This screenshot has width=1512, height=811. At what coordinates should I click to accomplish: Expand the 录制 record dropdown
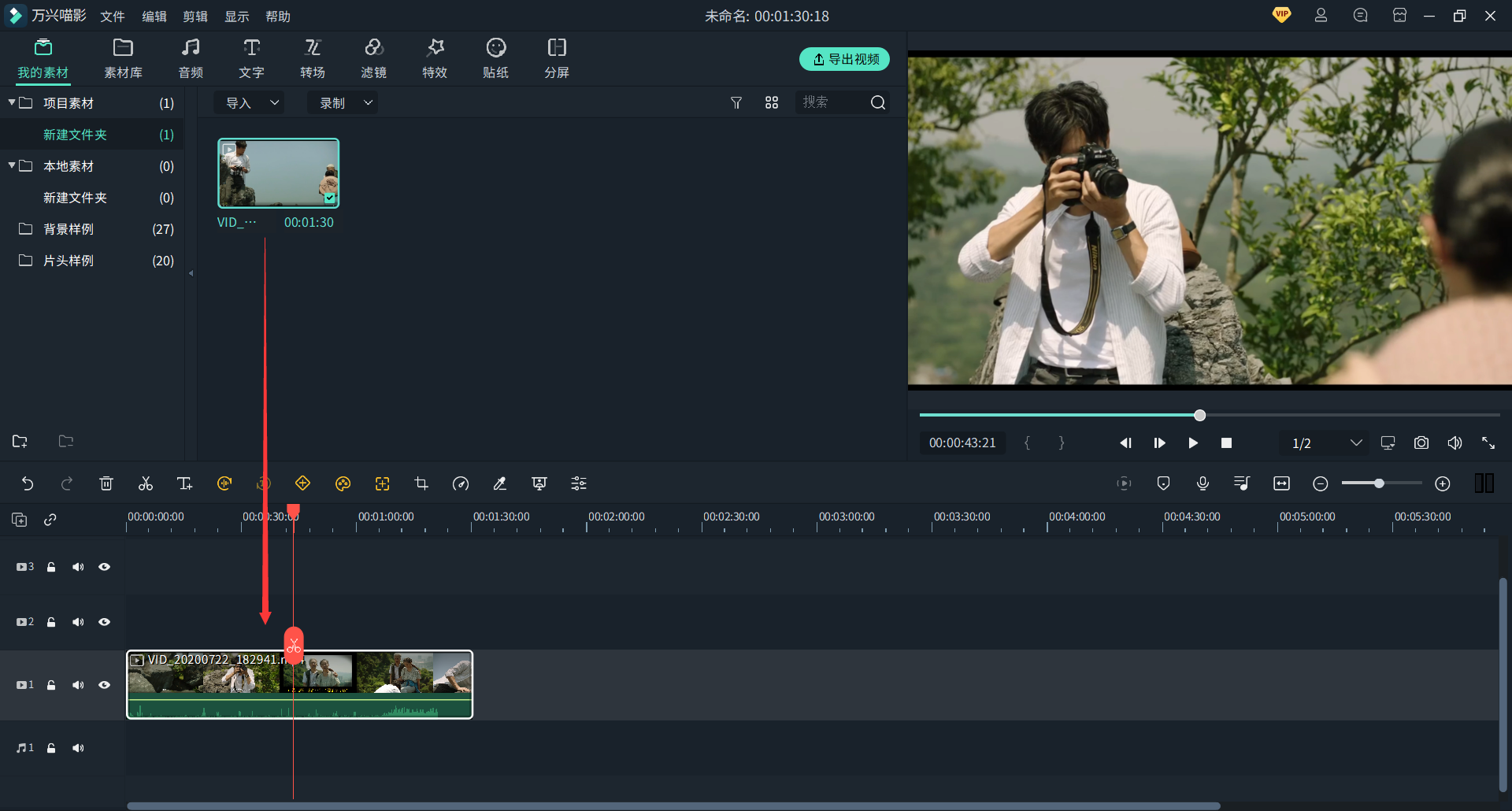point(344,102)
